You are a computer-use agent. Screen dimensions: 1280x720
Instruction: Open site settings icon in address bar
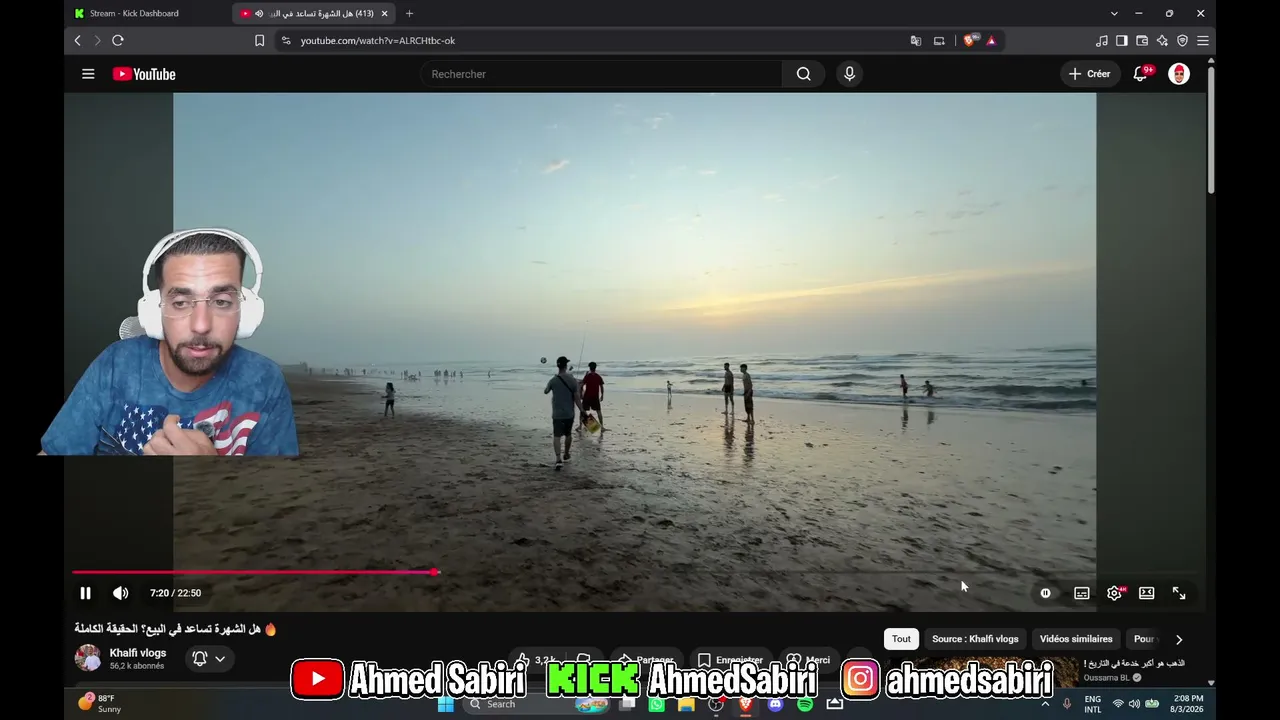[x=286, y=41]
